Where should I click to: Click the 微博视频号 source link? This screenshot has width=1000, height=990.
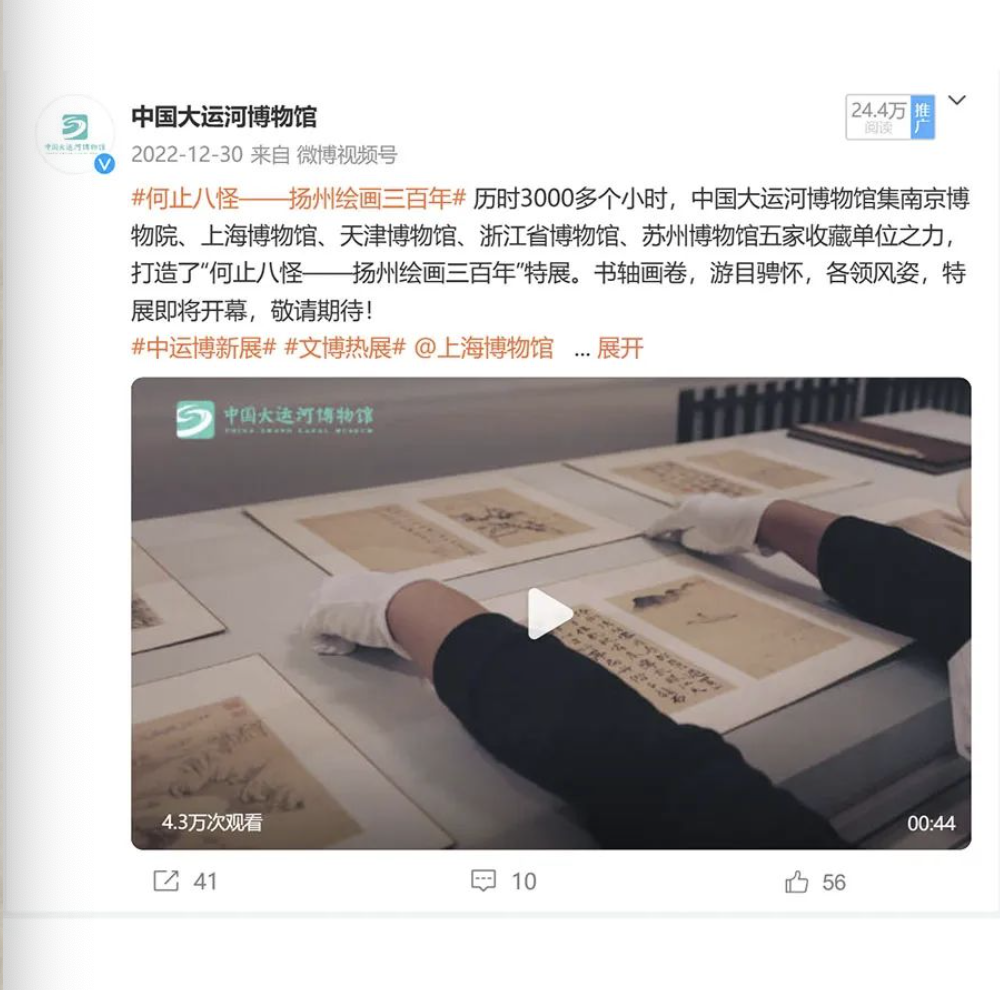pos(347,154)
